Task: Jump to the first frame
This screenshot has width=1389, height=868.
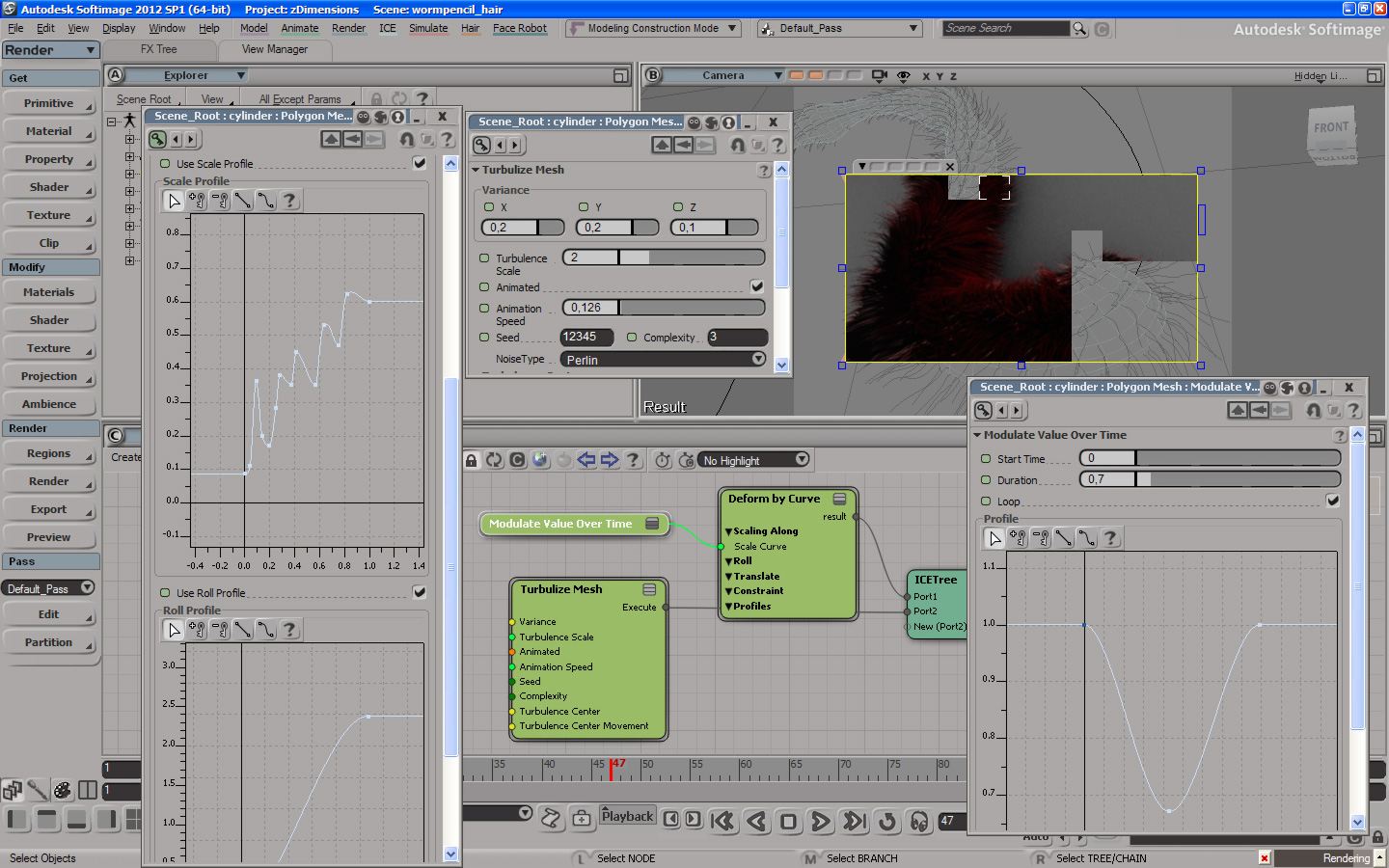Action: click(x=722, y=821)
